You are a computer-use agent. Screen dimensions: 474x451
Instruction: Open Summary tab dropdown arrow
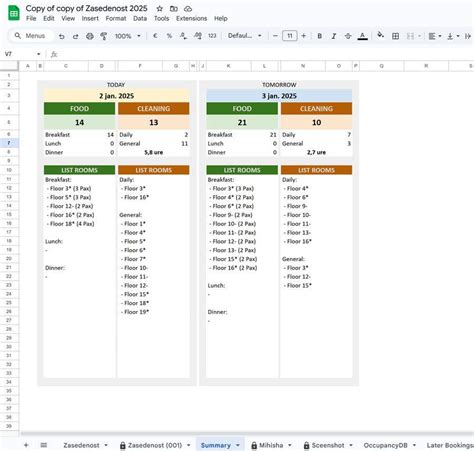(238, 445)
